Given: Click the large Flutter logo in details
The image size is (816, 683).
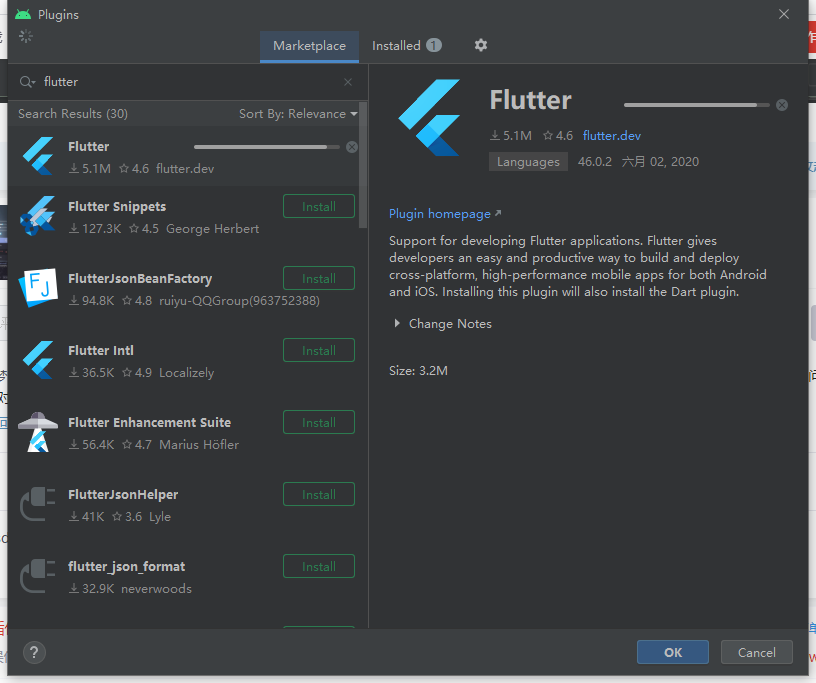Looking at the screenshot, I should click(429, 118).
